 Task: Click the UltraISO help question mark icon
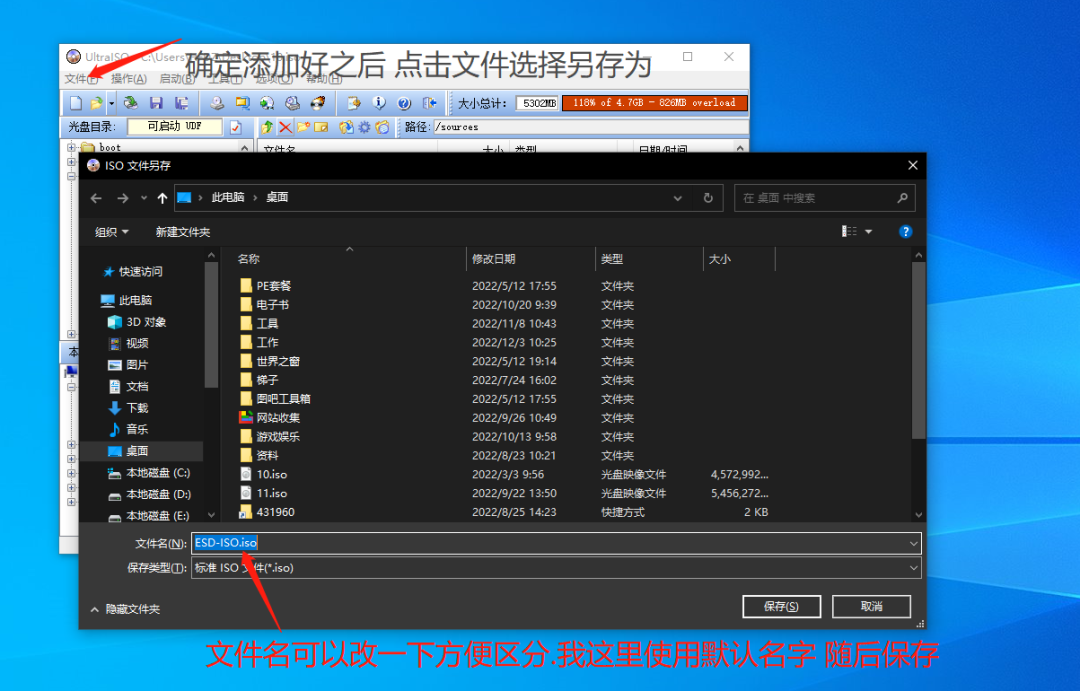pyautogui.click(x=403, y=102)
